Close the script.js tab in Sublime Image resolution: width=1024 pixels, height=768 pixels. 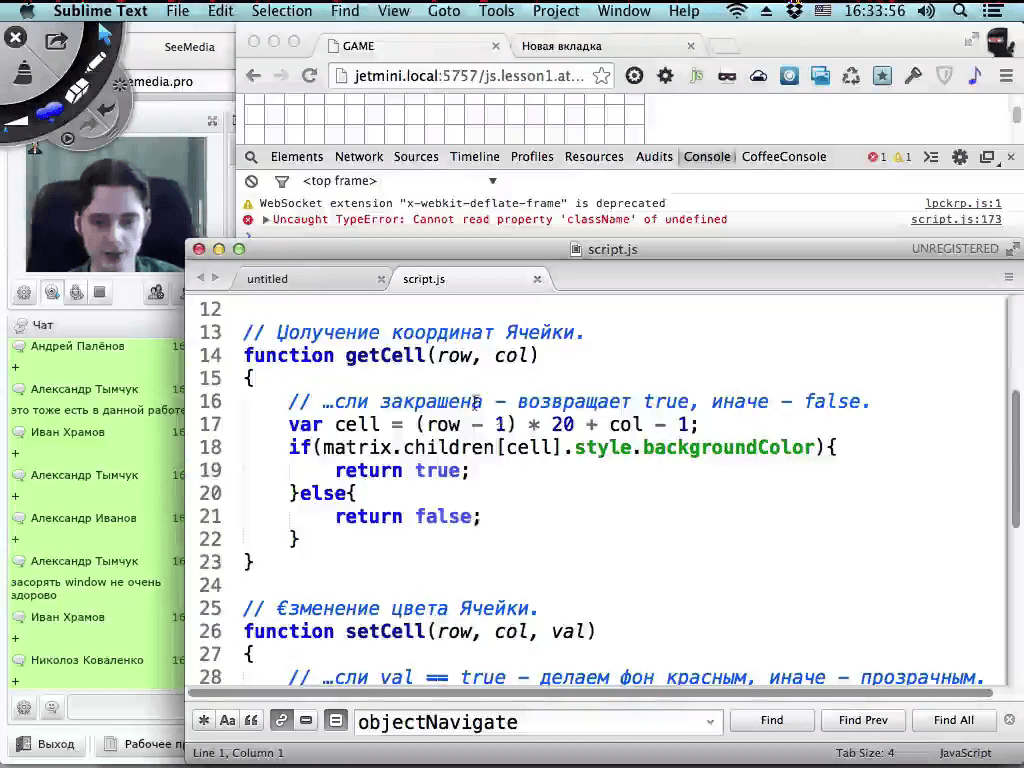pyautogui.click(x=537, y=279)
